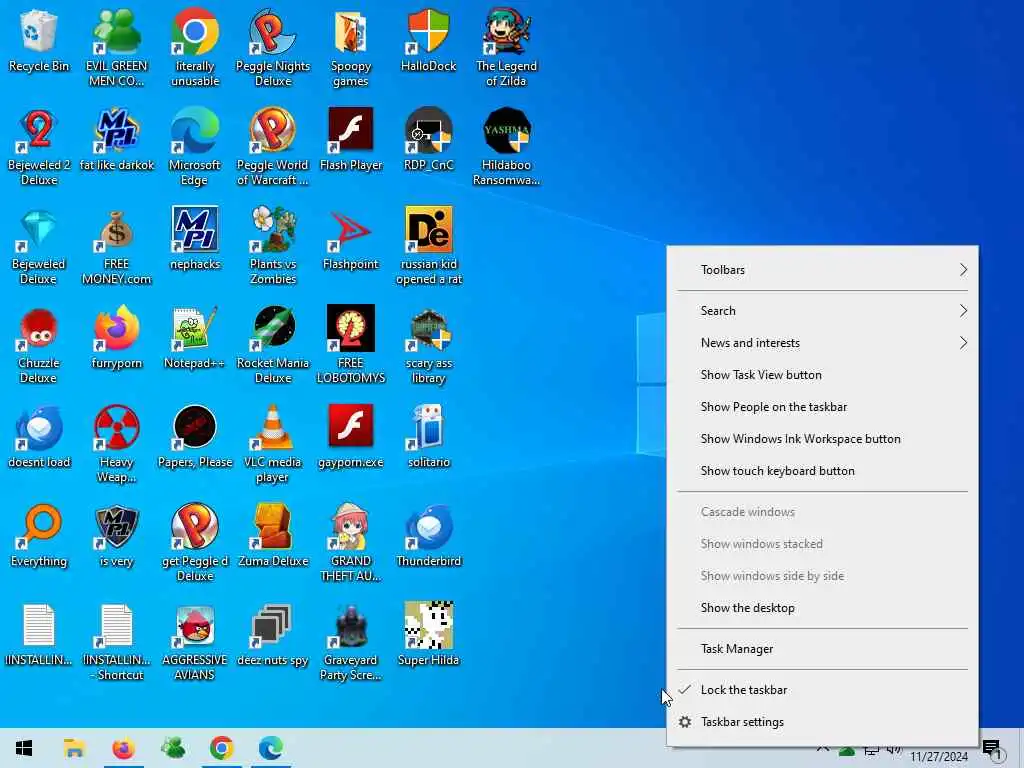
Task: Select the solitario icon
Action: (x=428, y=438)
